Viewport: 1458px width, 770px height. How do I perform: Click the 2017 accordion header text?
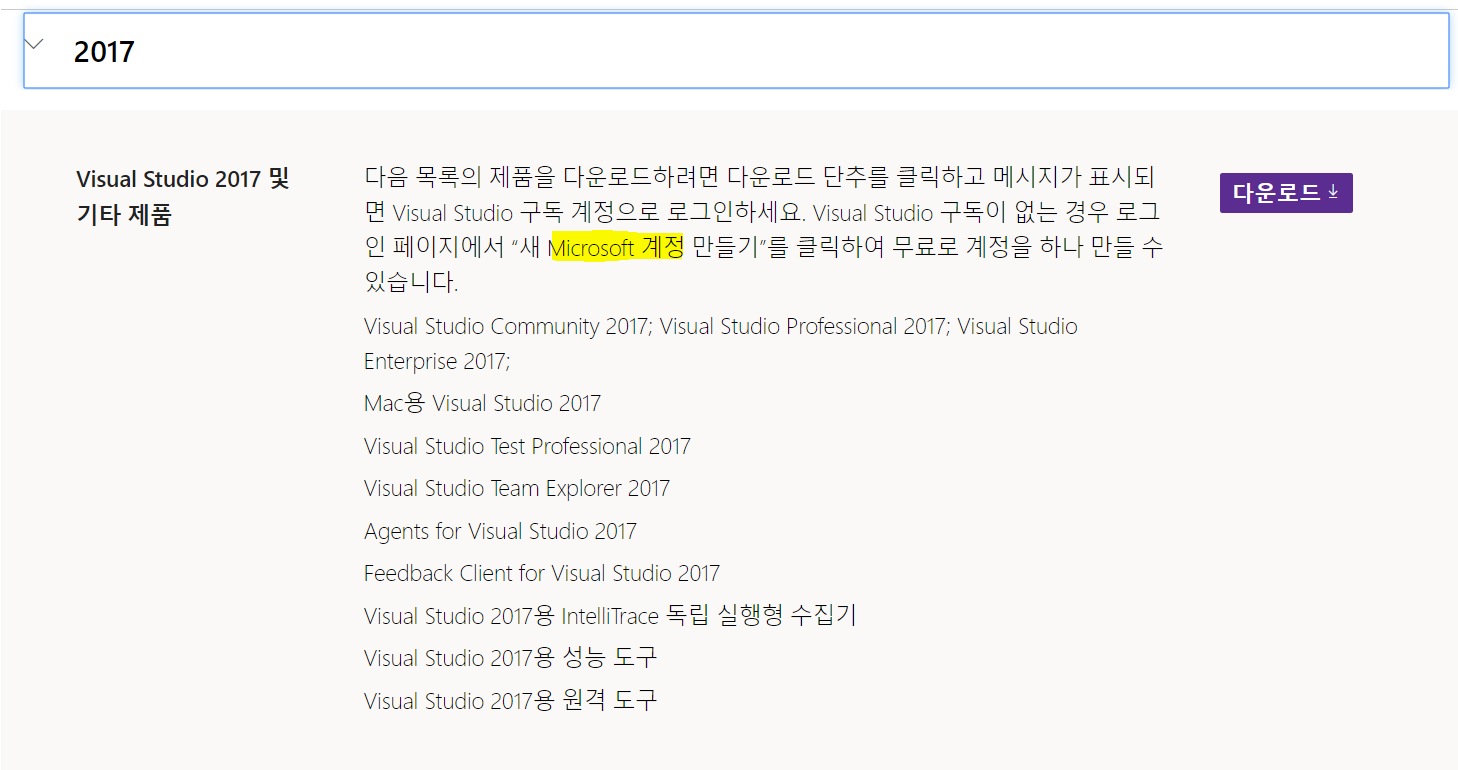(104, 52)
